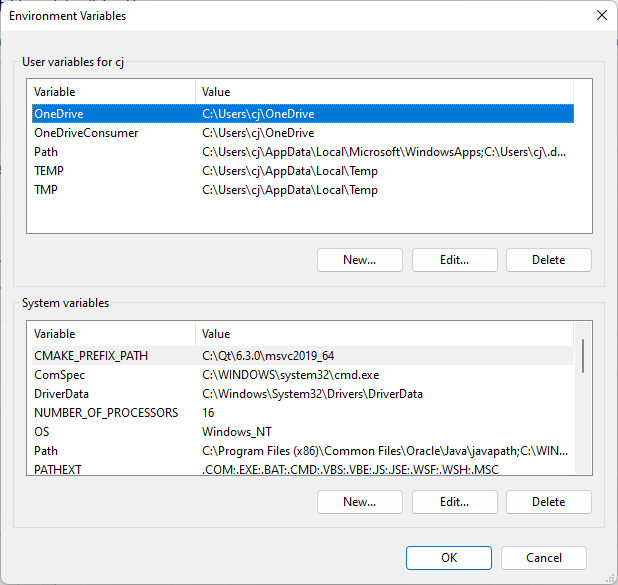Select the system Path variable row
The height and width of the screenshot is (585, 618).
303,450
